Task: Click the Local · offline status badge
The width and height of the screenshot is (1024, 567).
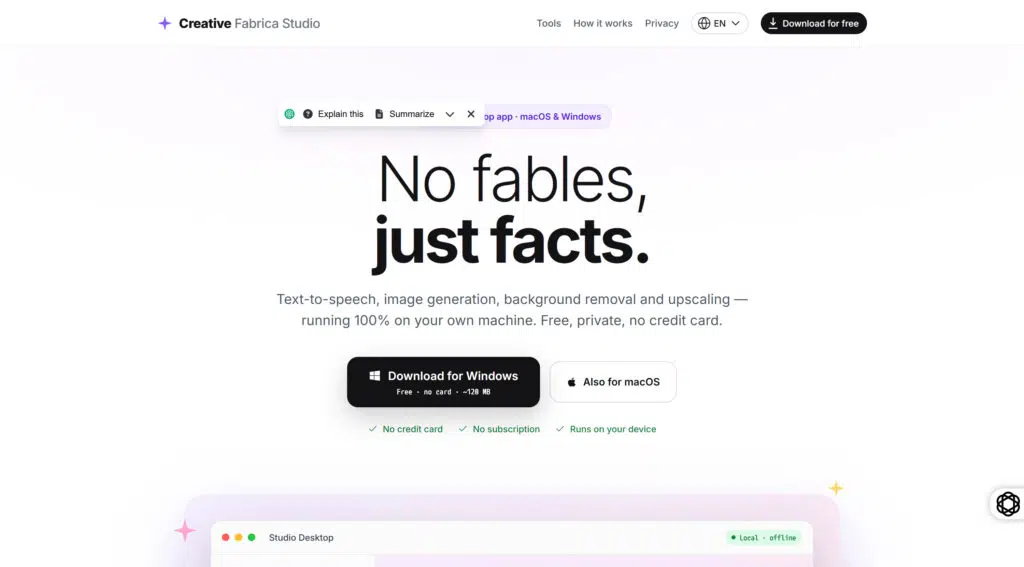Action: coord(763,538)
